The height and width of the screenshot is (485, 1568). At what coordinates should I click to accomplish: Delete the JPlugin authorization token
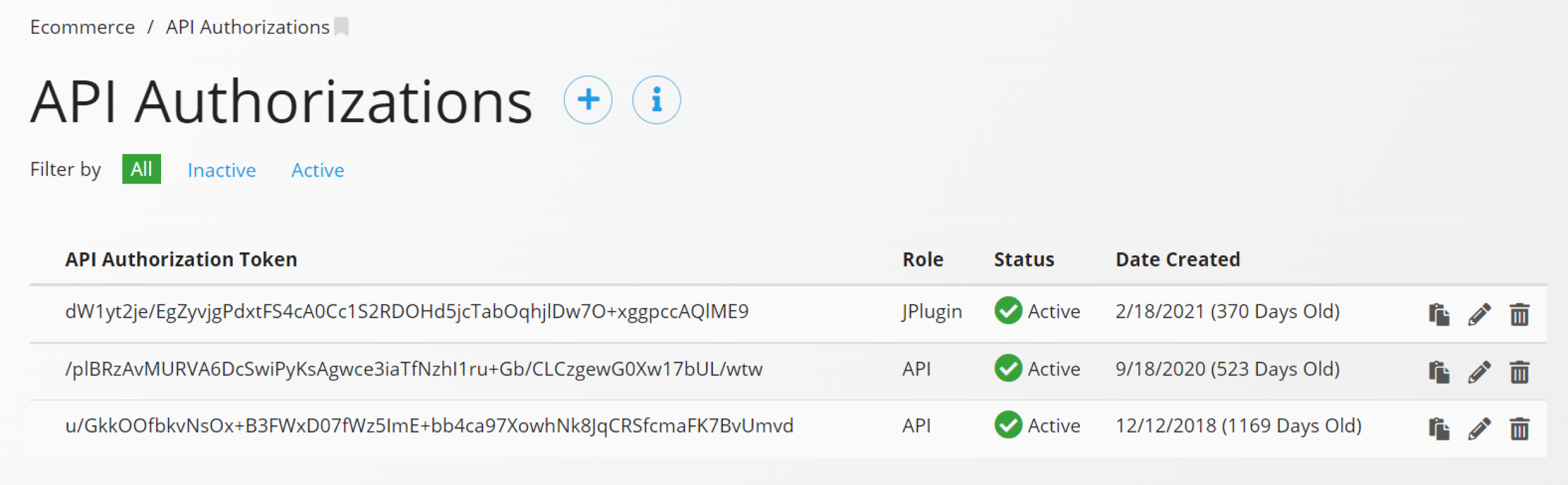1520,314
